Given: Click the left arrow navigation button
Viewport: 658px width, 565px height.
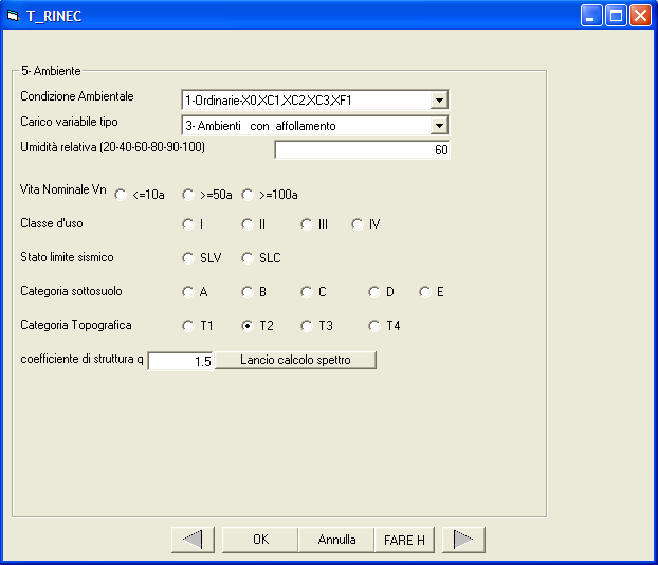Looking at the screenshot, I should pyautogui.click(x=193, y=539).
